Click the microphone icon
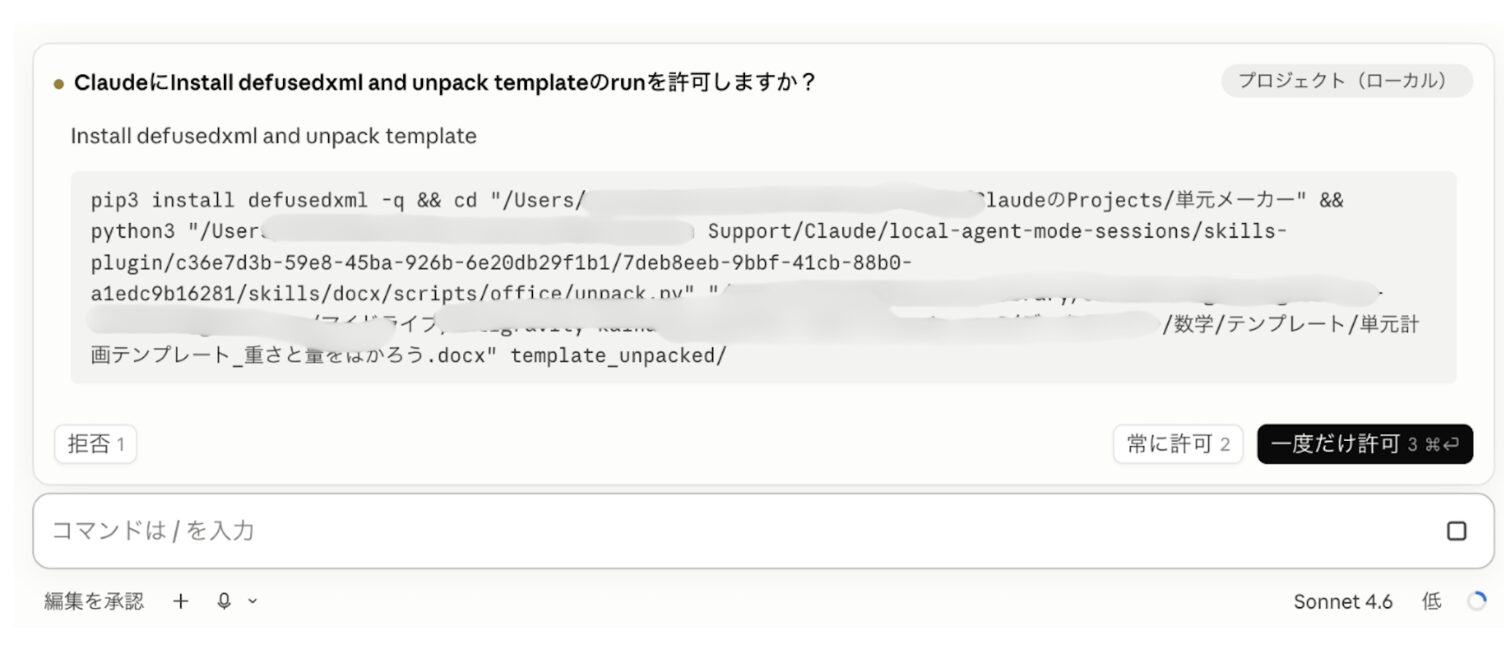 tap(225, 601)
